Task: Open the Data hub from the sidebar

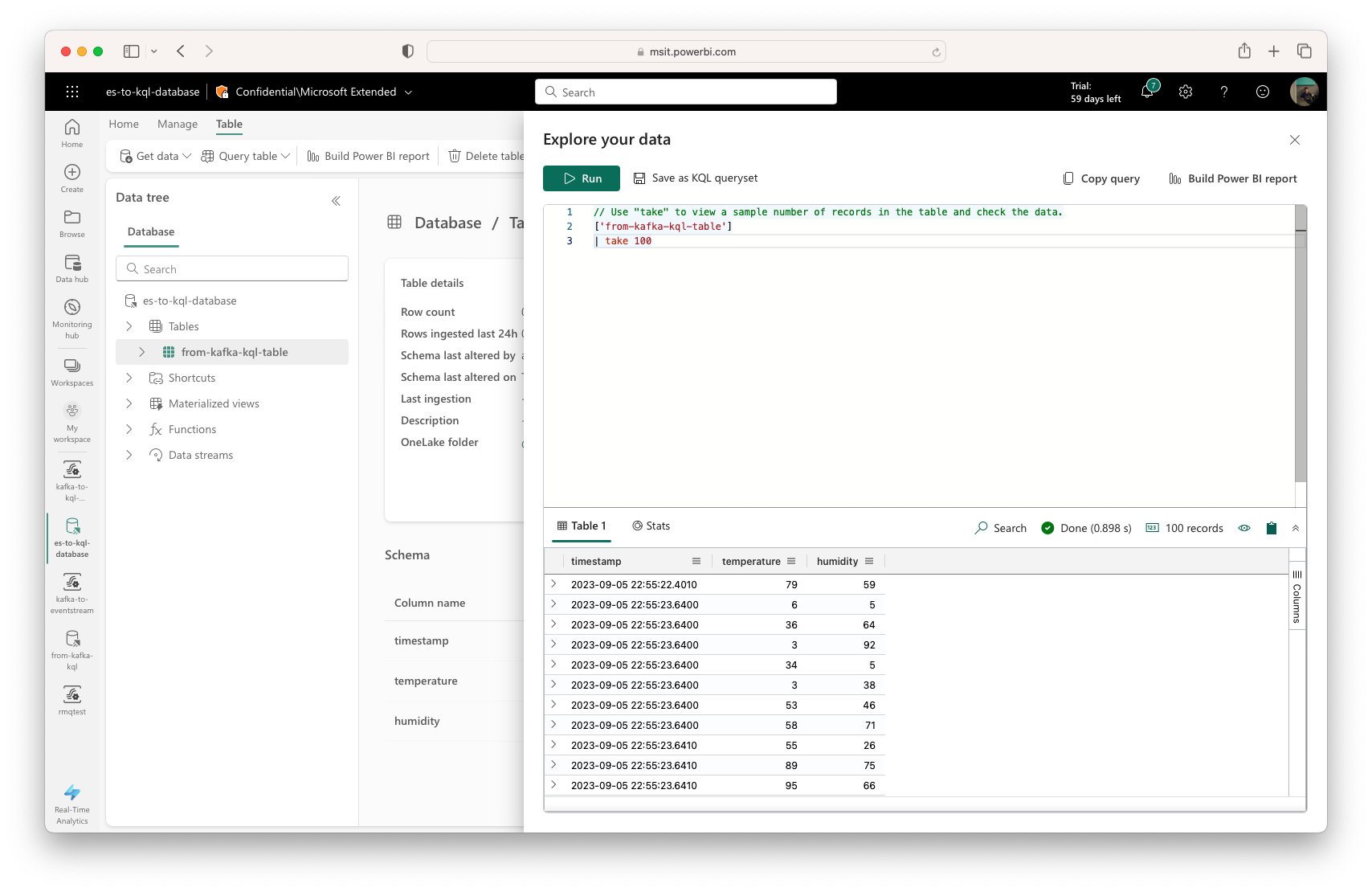Action: pyautogui.click(x=71, y=268)
